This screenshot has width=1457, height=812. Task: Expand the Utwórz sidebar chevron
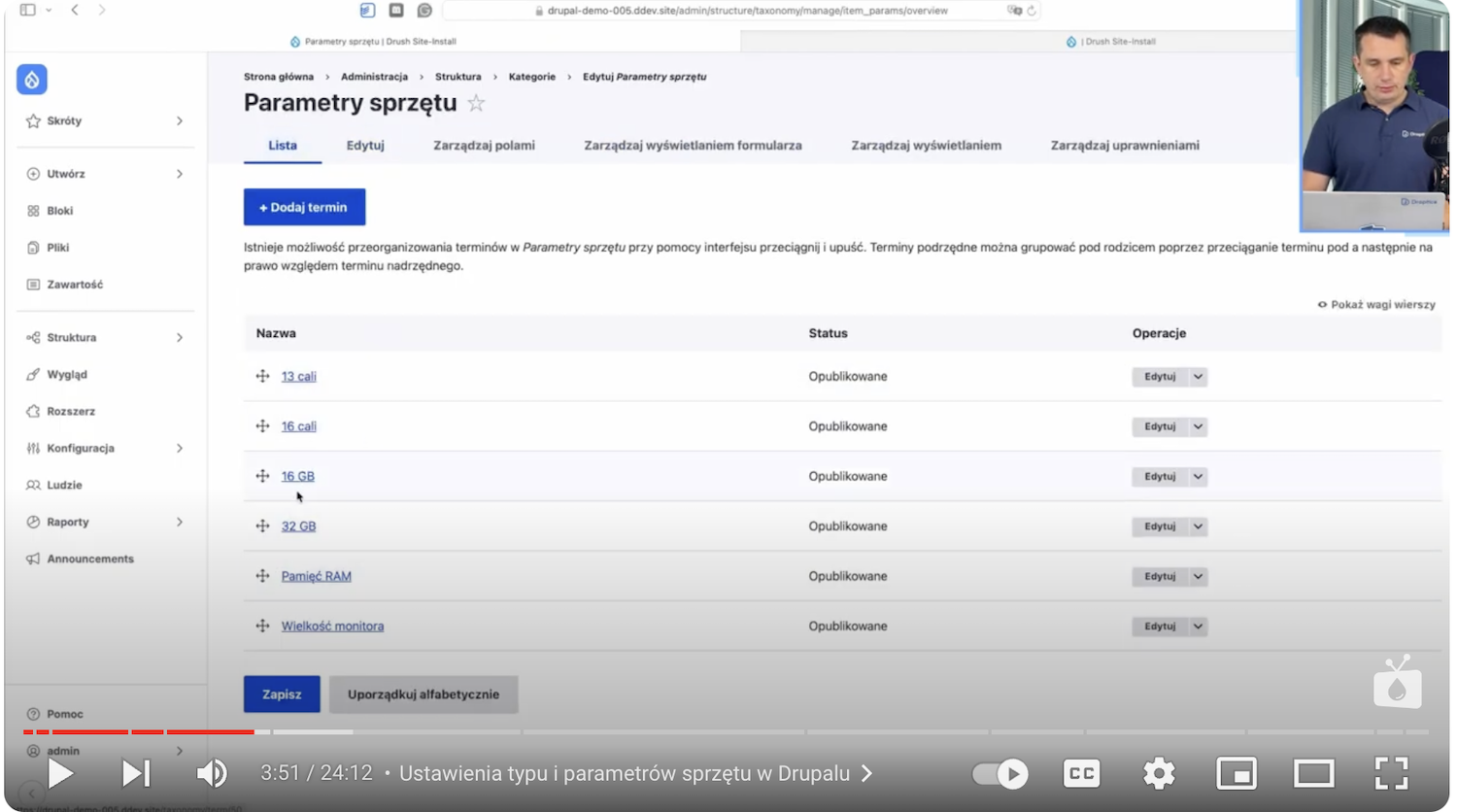(180, 174)
